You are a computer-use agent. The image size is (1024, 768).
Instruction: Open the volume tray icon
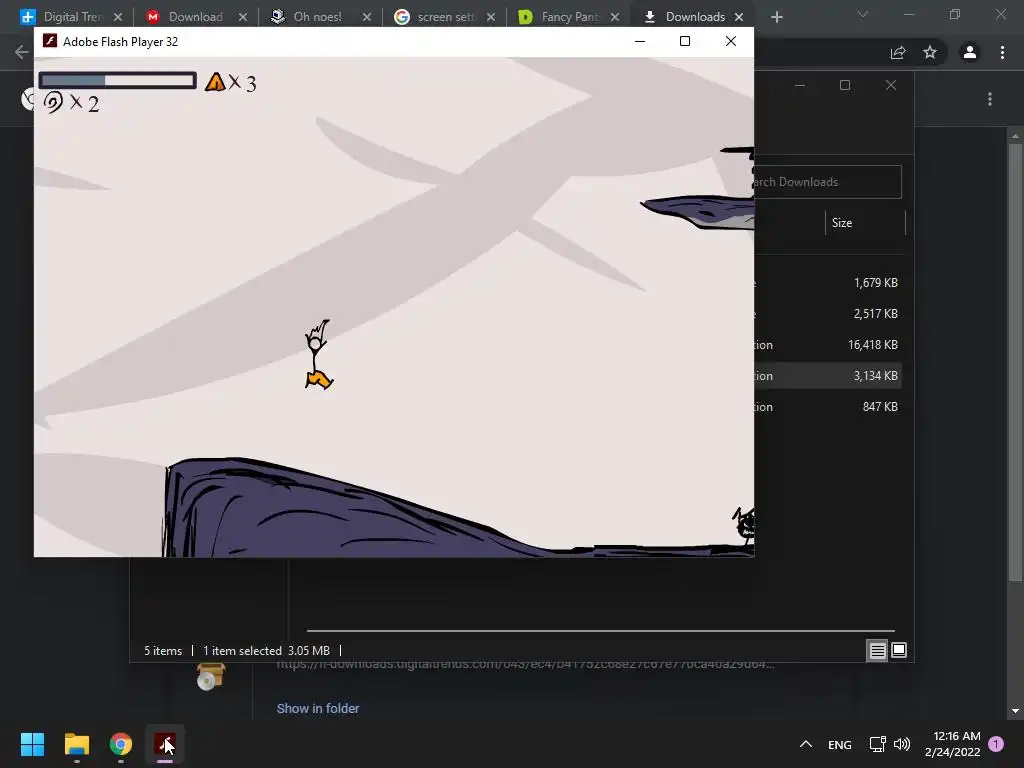point(902,744)
